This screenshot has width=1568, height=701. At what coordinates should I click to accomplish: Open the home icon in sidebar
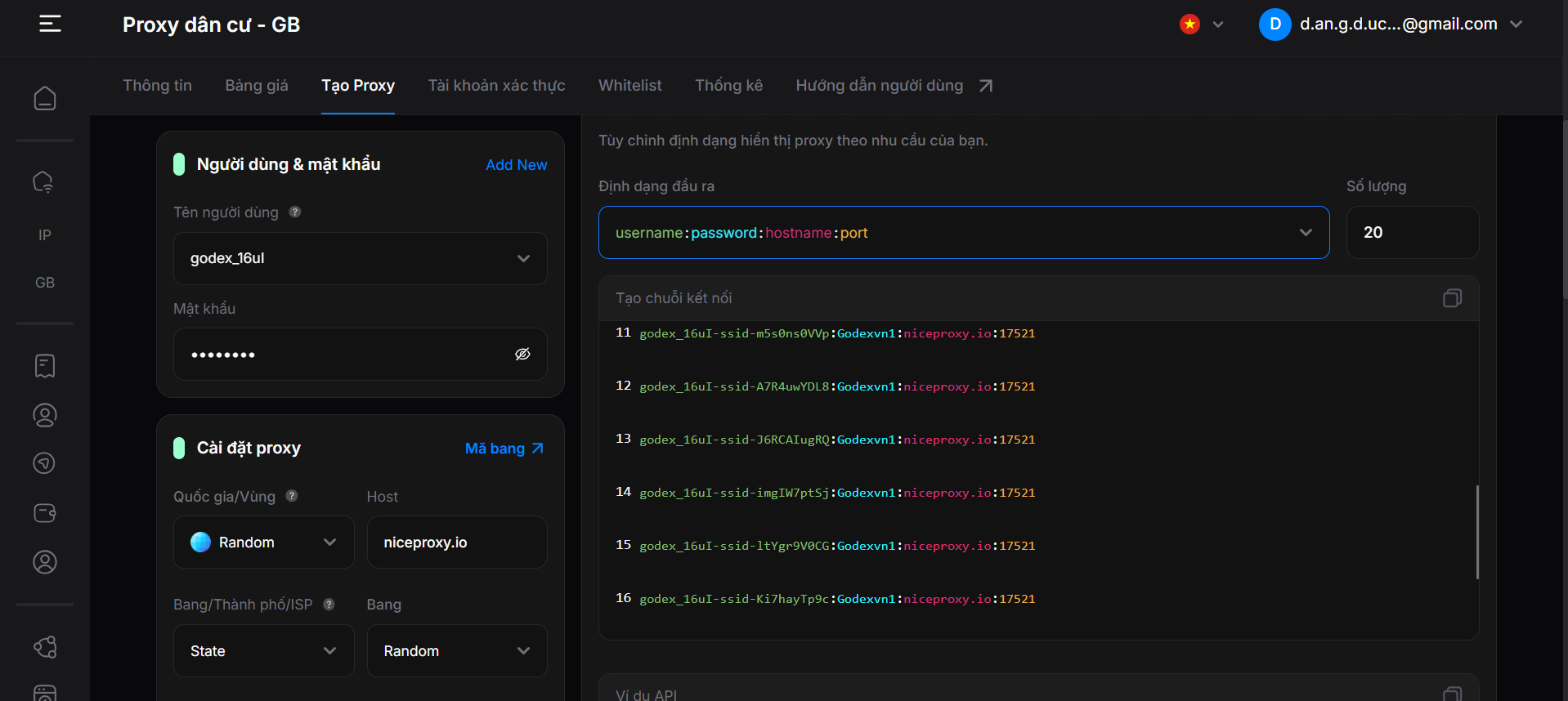coord(45,98)
